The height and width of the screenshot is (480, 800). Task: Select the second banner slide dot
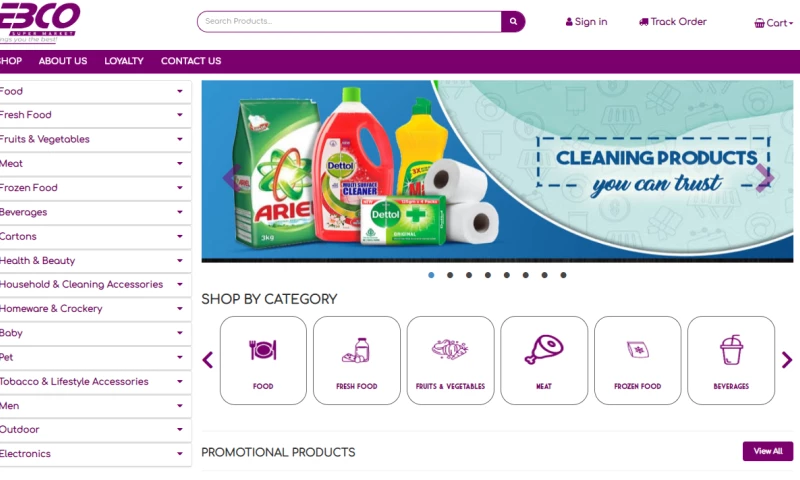click(450, 275)
